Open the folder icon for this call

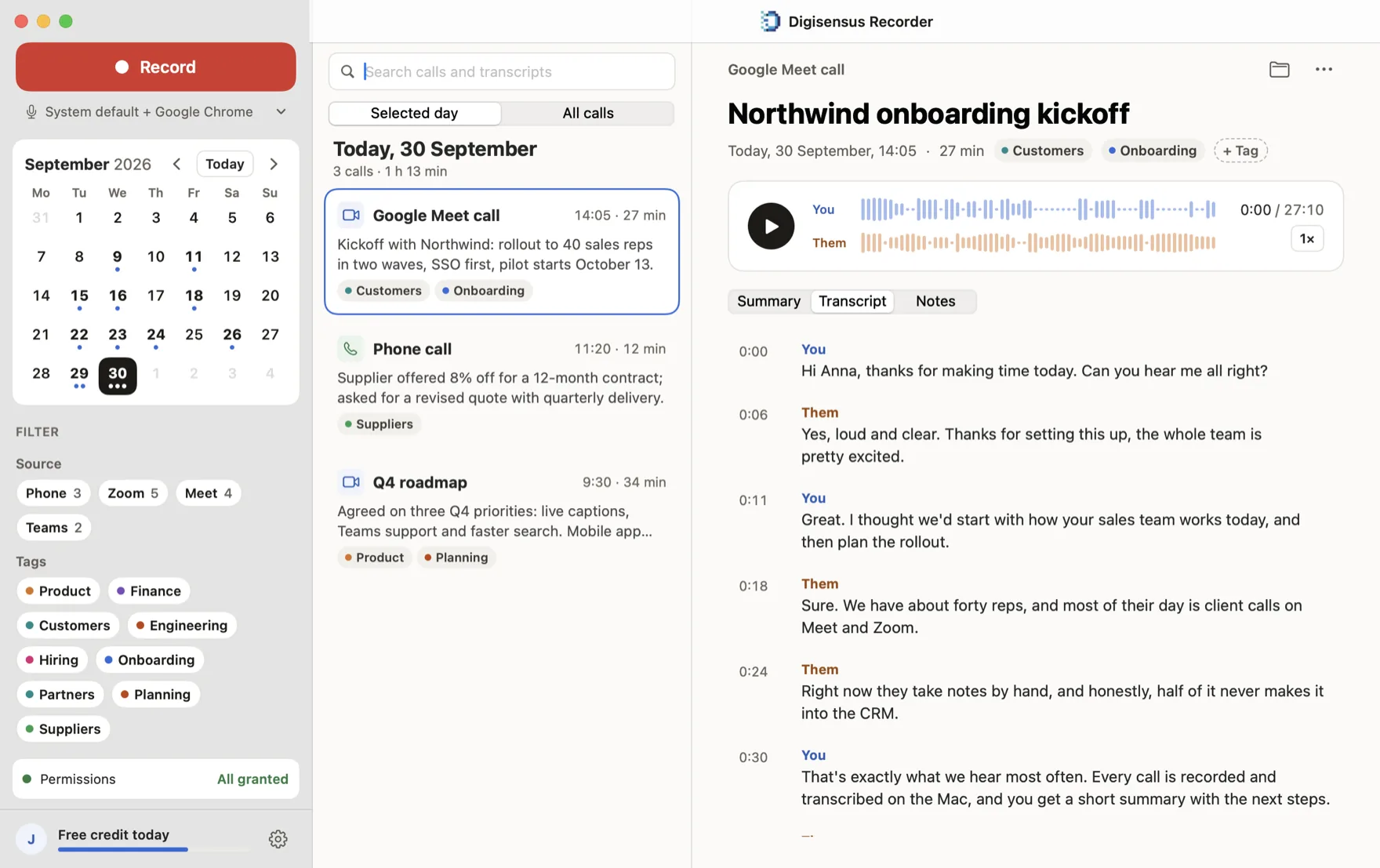tap(1279, 70)
